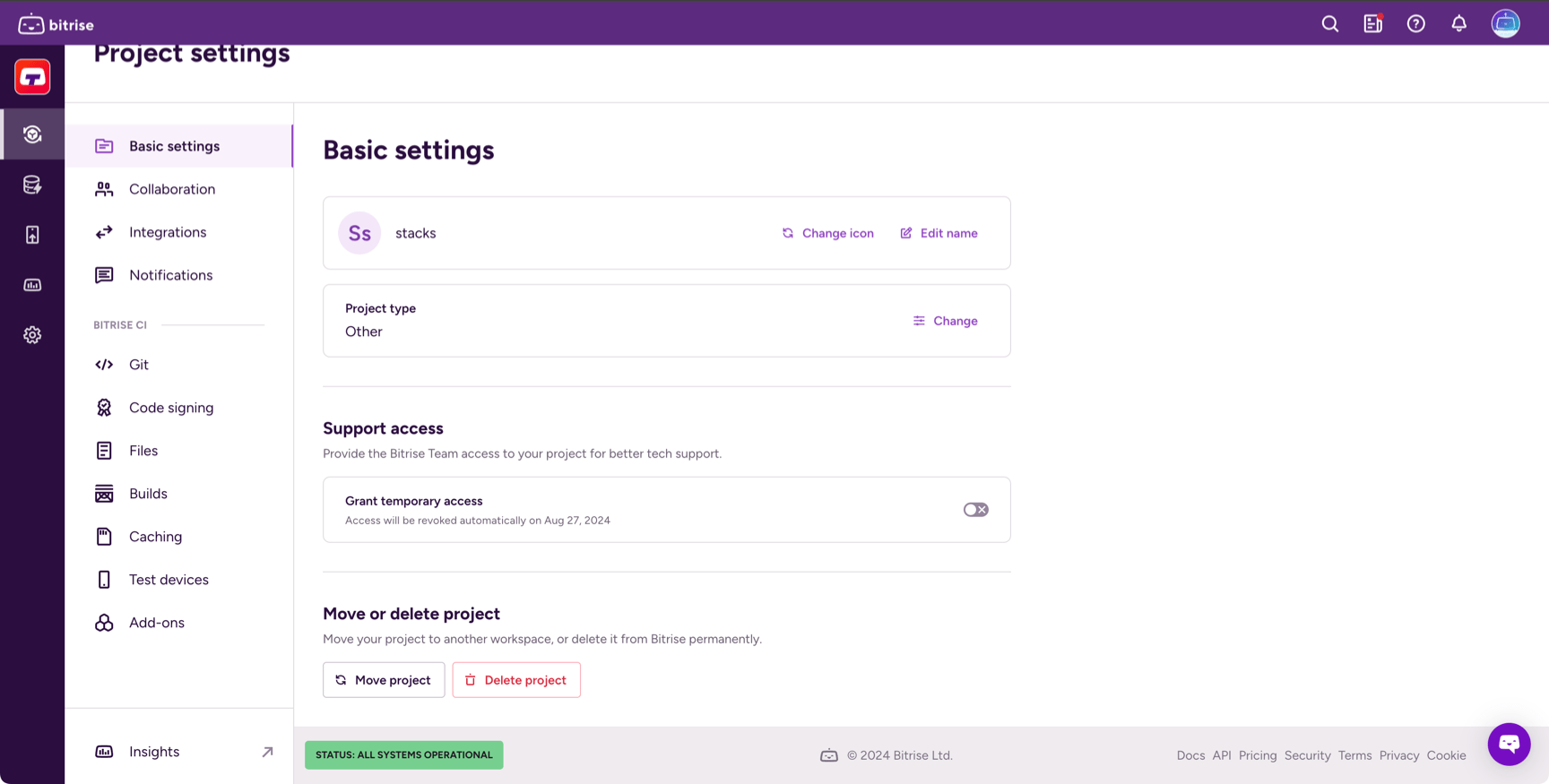This screenshot has height=784, width=1549.
Task: Click Change icon for stacks project
Action: point(827,233)
